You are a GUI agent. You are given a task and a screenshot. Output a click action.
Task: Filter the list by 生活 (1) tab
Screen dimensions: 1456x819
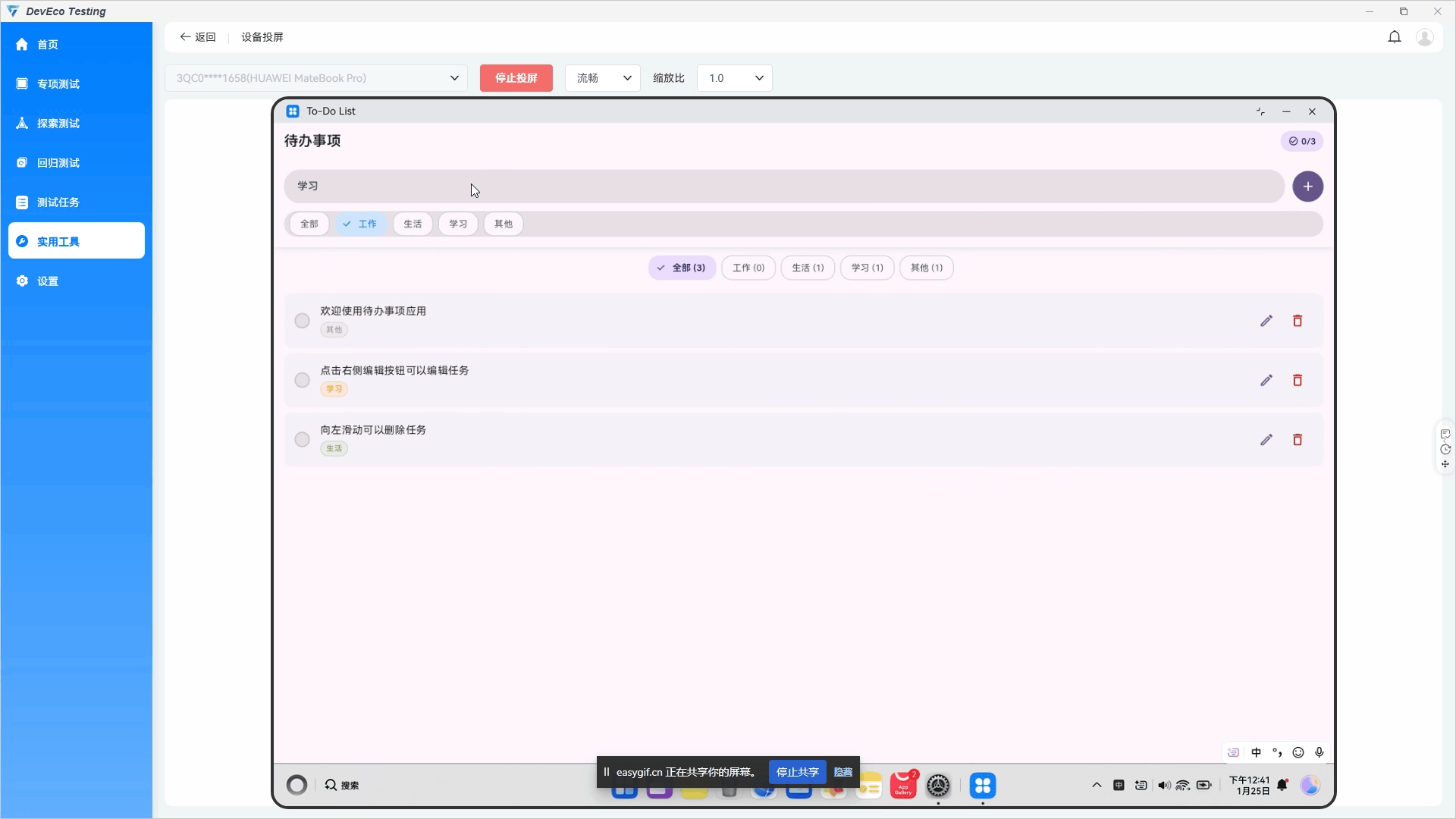tap(807, 268)
